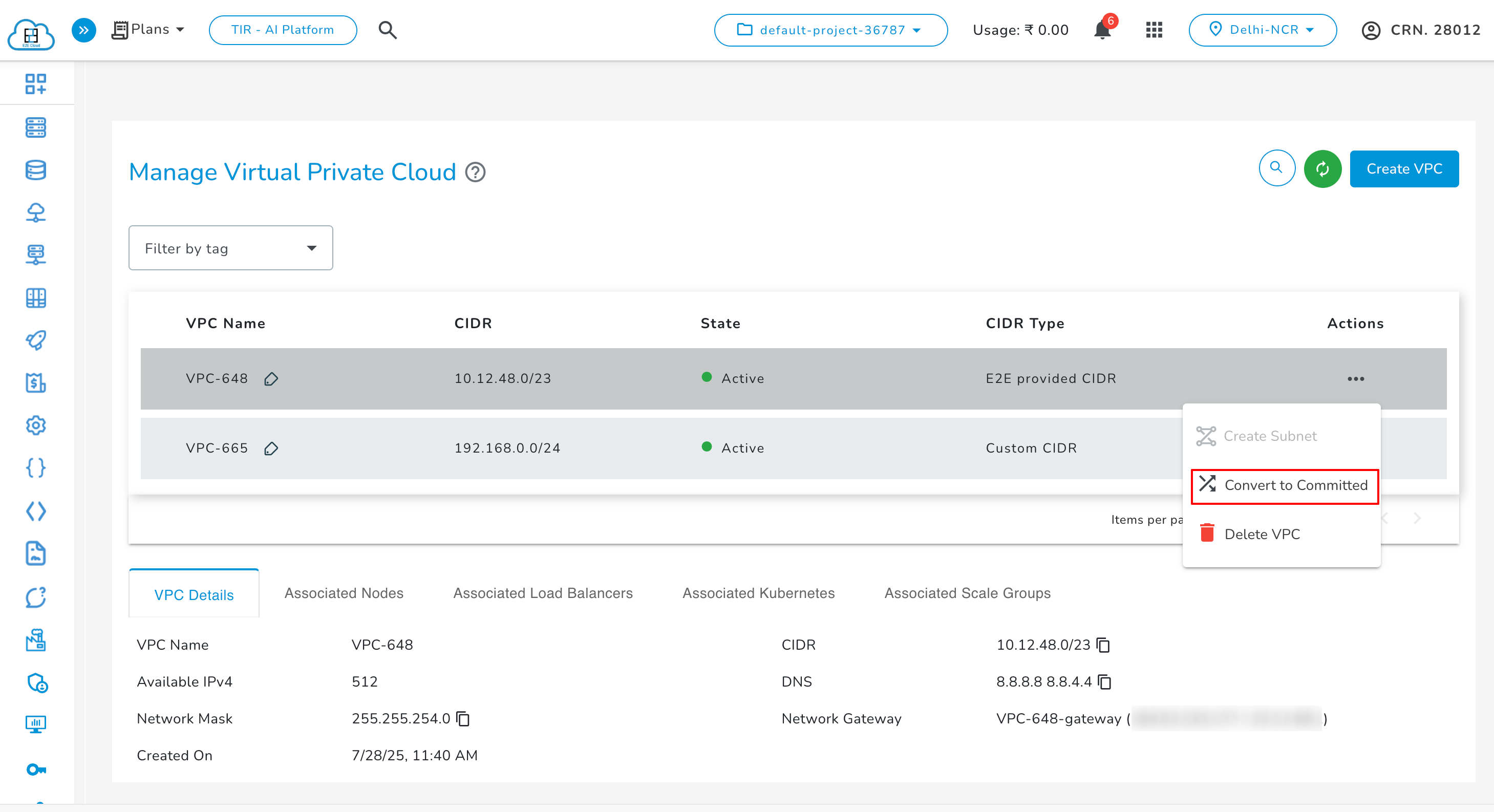Copy the DNS value
The height and width of the screenshot is (812, 1494).
(x=1105, y=682)
